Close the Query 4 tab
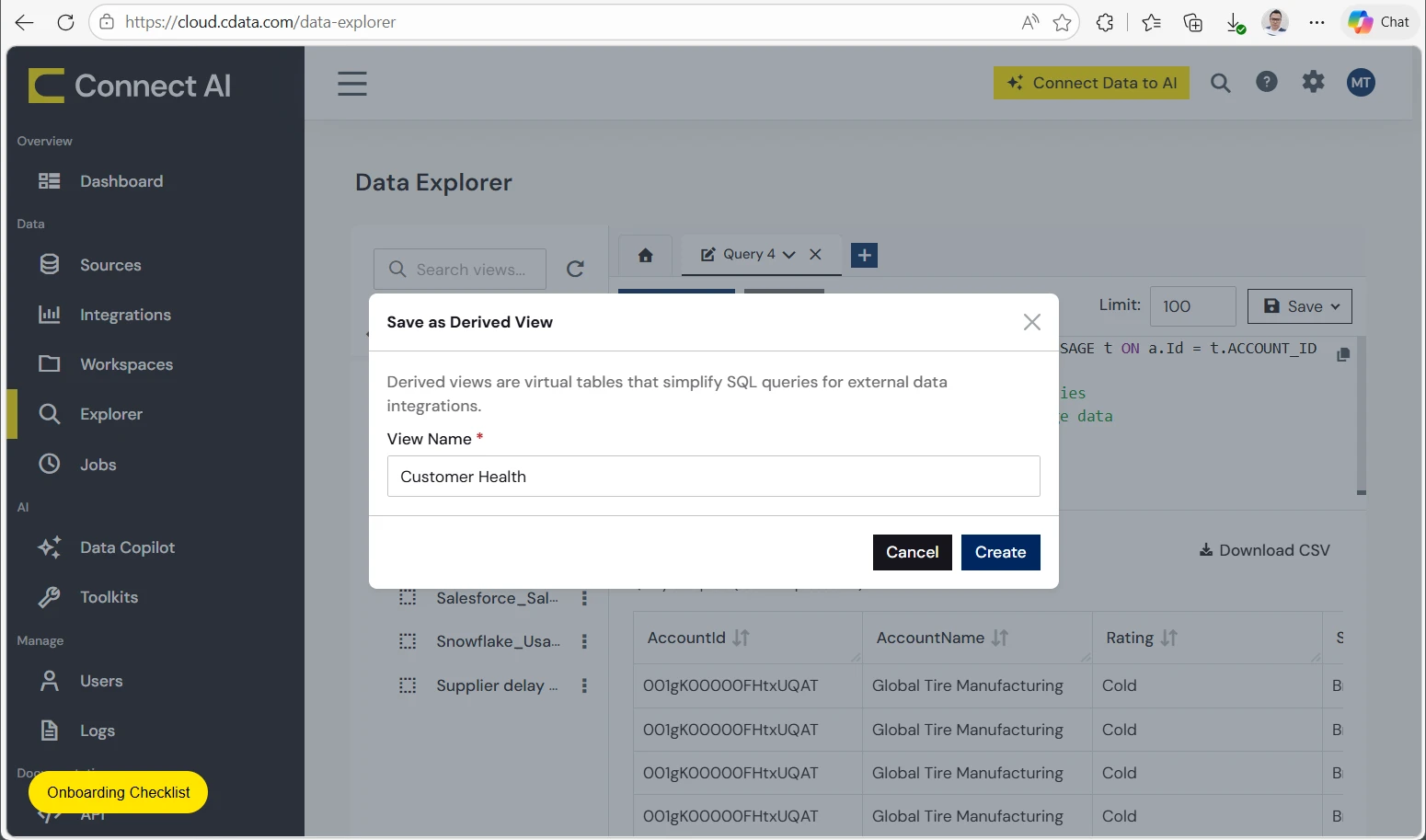This screenshot has width=1426, height=840. click(x=815, y=254)
